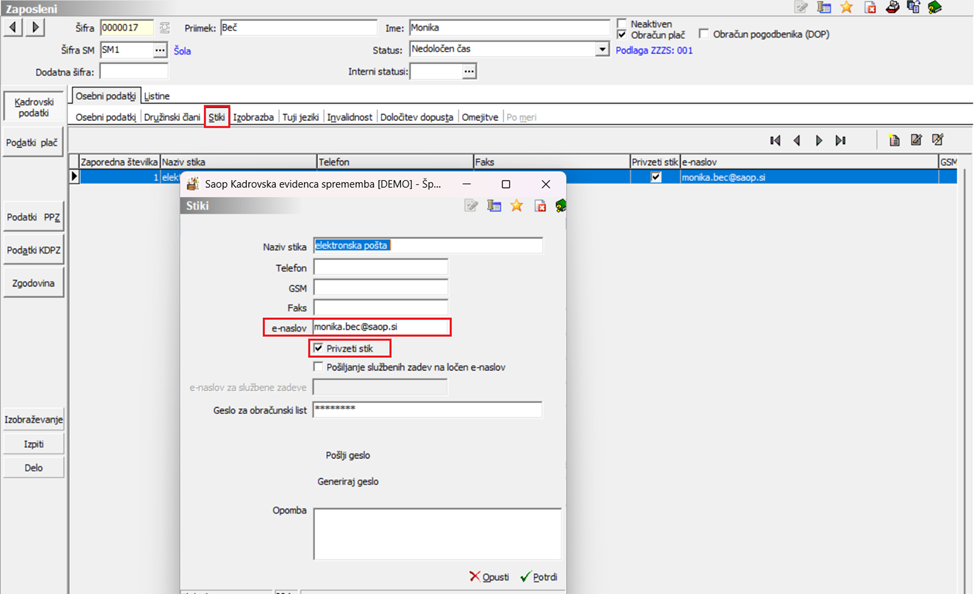Click Potrdi to confirm the dialog
974x594 pixels.
(x=539, y=577)
